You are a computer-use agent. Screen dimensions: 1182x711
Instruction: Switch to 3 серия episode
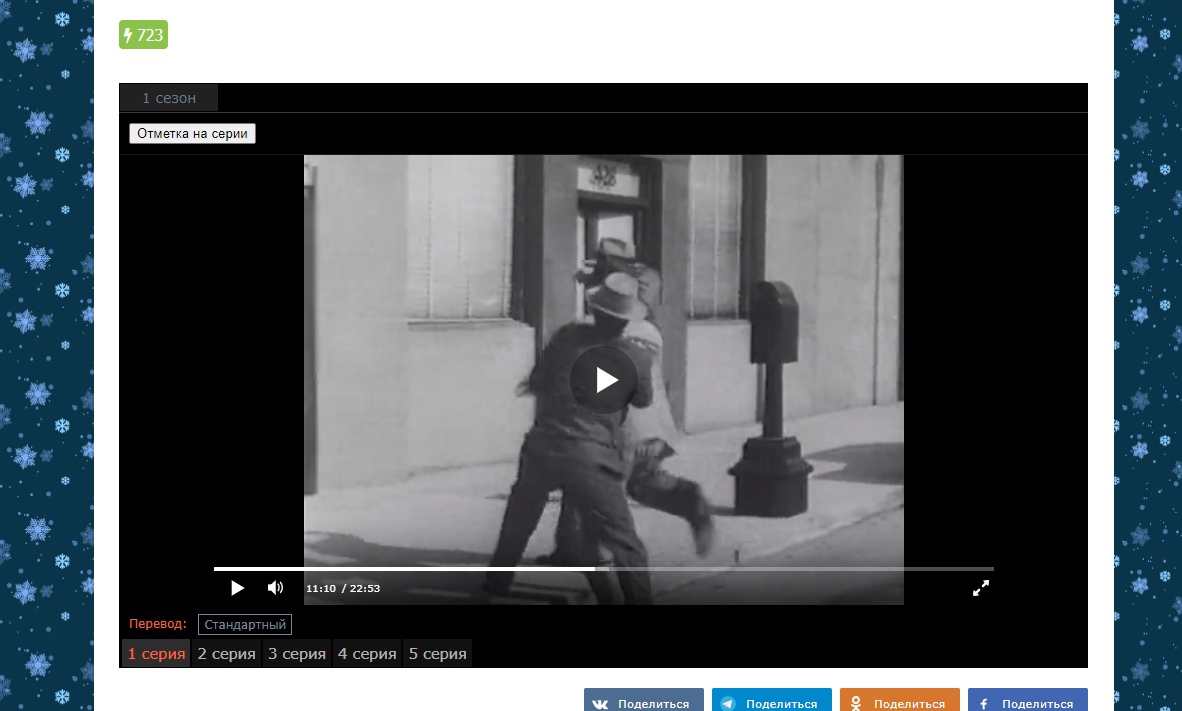point(297,654)
